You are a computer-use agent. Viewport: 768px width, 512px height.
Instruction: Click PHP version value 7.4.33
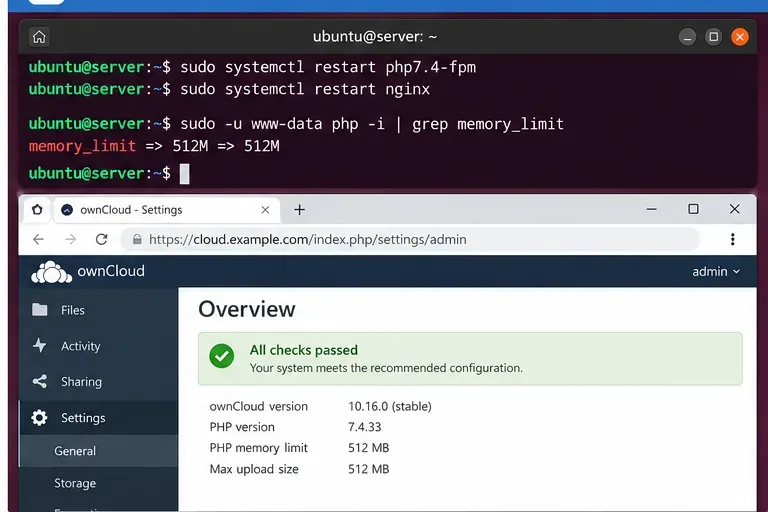pyautogui.click(x=364, y=427)
